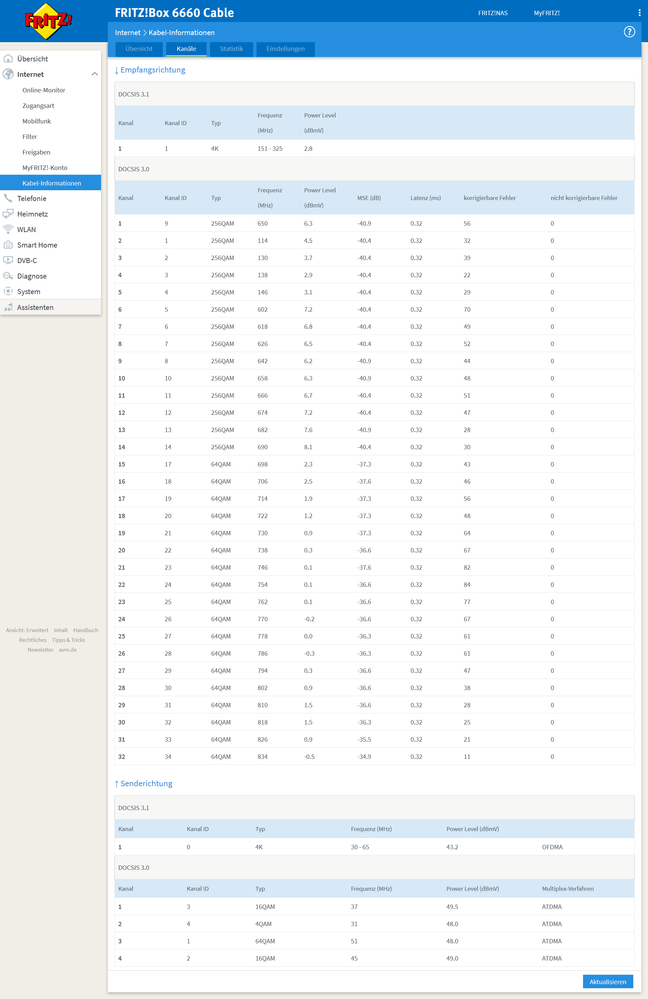Click the 4QAM type cell
The image size is (648, 999).
click(x=263, y=924)
